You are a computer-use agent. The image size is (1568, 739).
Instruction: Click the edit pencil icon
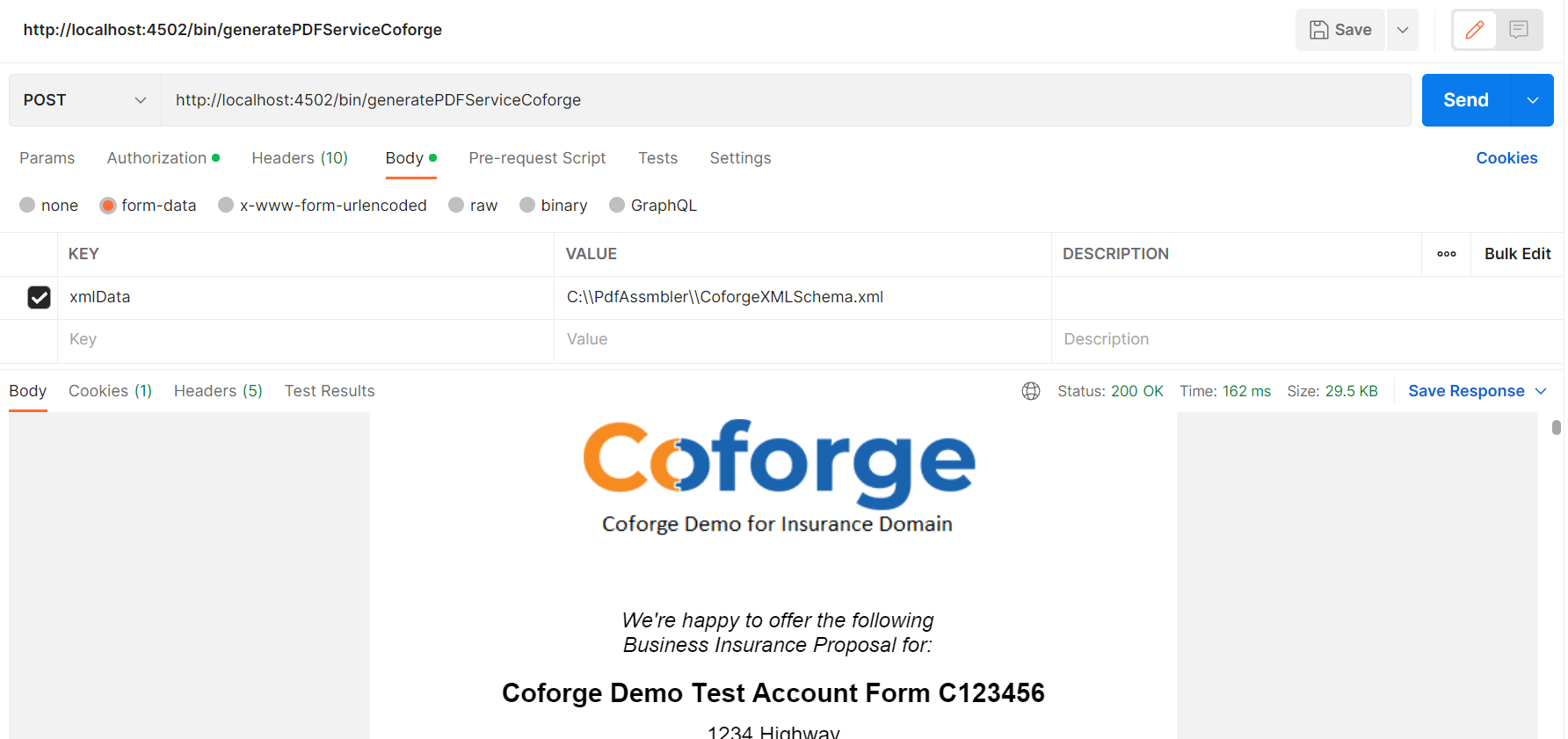point(1475,30)
